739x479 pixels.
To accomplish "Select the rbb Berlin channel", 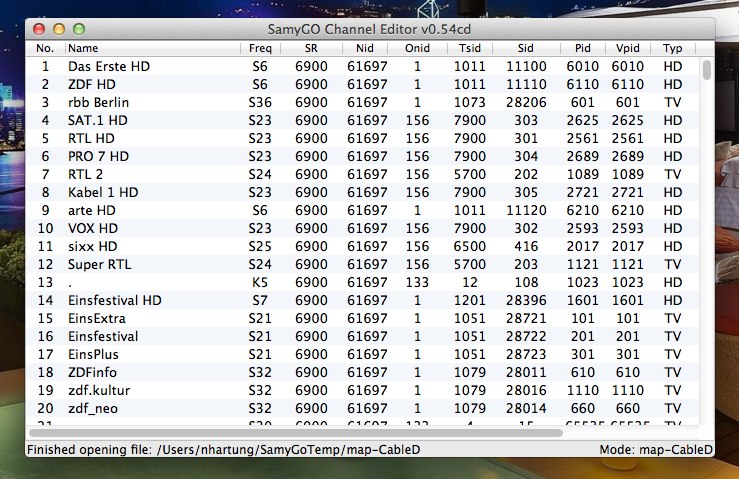I will (x=99, y=102).
